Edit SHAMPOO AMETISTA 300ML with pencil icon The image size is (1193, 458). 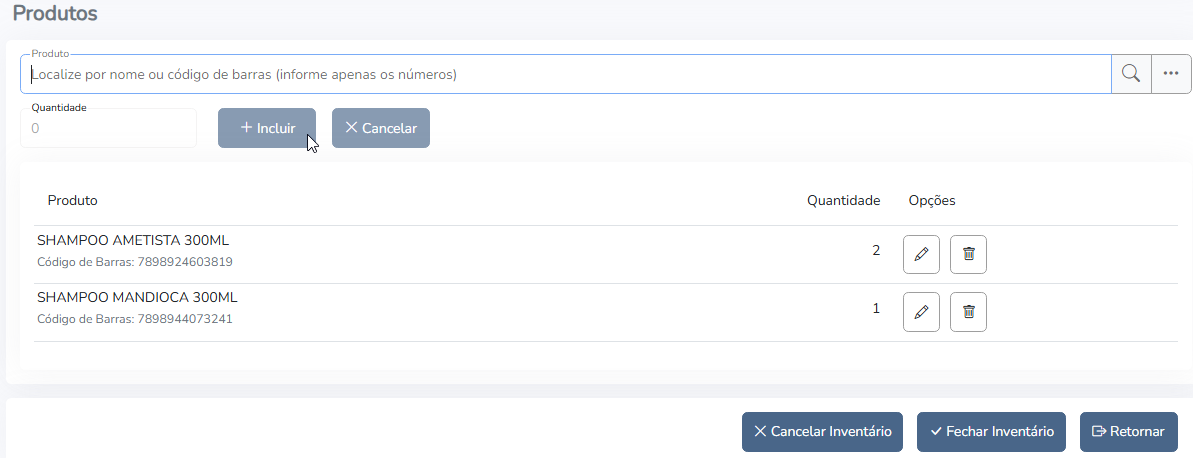pyautogui.click(x=921, y=254)
